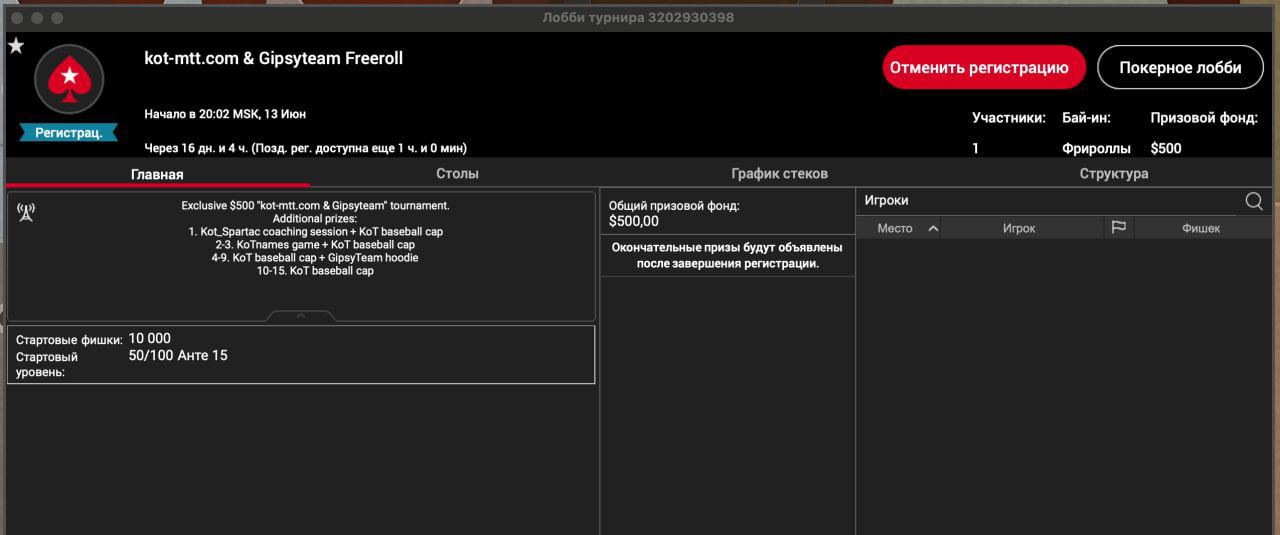The width and height of the screenshot is (1280, 535).
Task: Click the Exclusive $500 tournament description line
Action: [x=315, y=205]
